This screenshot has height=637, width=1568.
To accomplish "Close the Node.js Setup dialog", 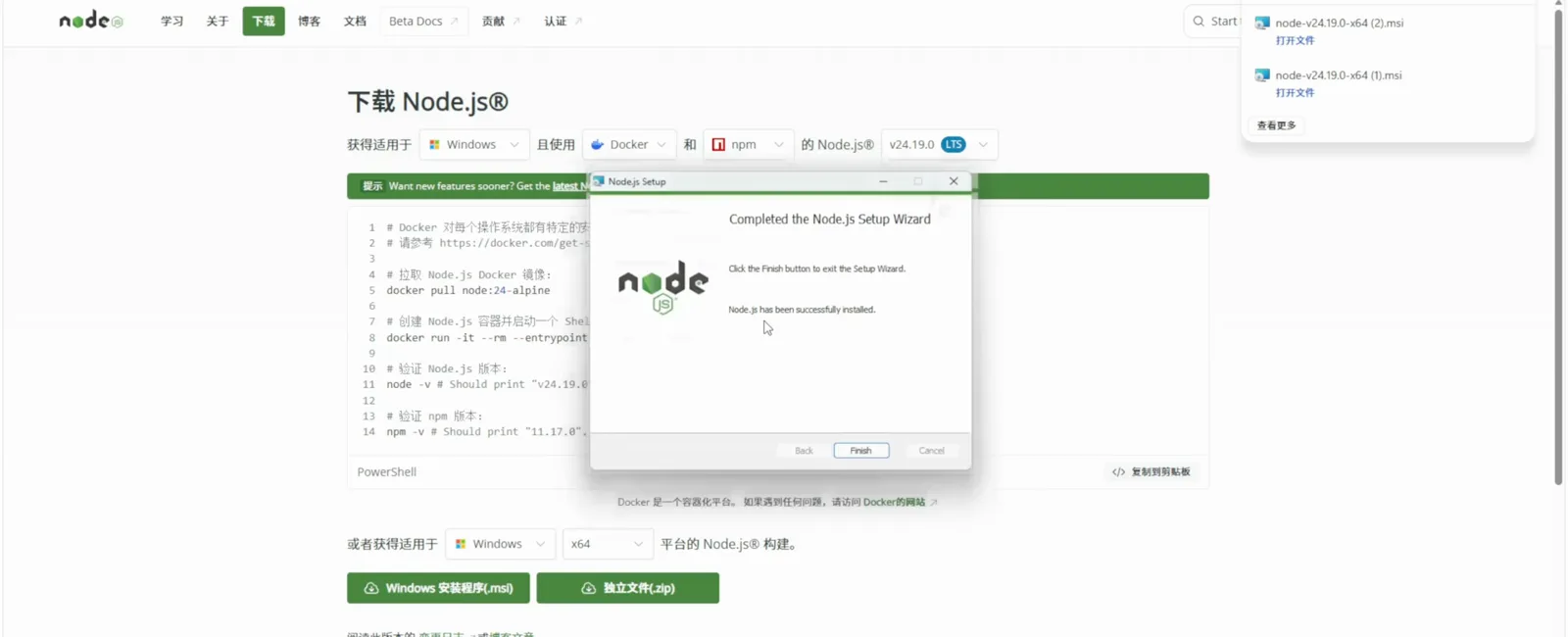I will click(954, 181).
